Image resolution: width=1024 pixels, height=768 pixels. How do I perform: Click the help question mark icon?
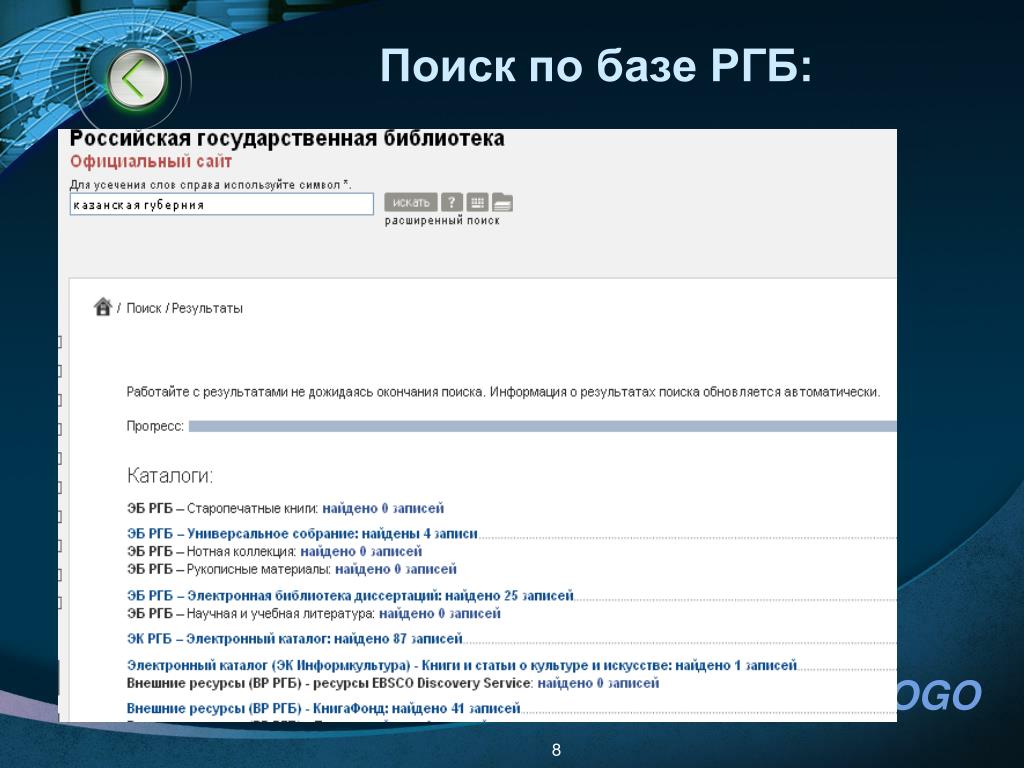click(x=452, y=202)
